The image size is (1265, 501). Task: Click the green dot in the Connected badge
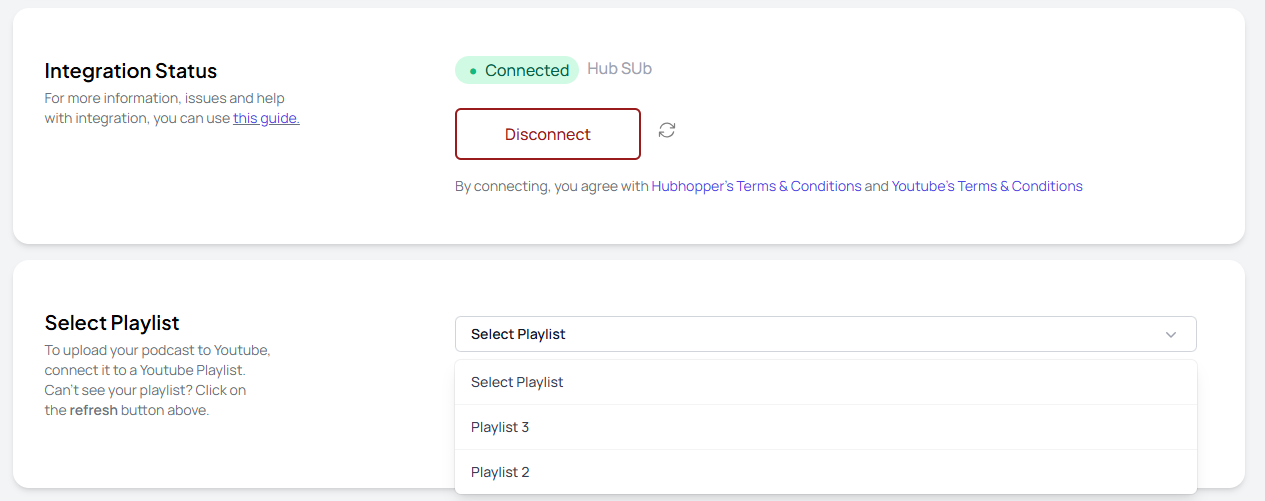[473, 71]
